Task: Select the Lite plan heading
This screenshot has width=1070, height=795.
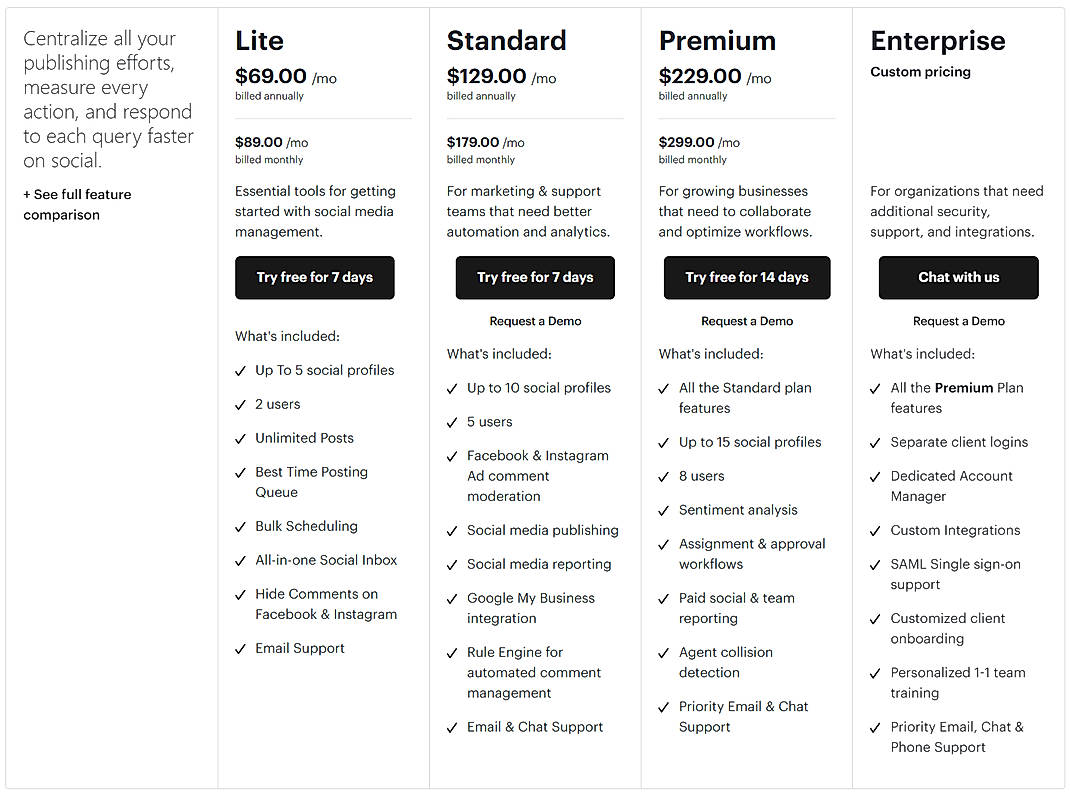Action: 259,41
